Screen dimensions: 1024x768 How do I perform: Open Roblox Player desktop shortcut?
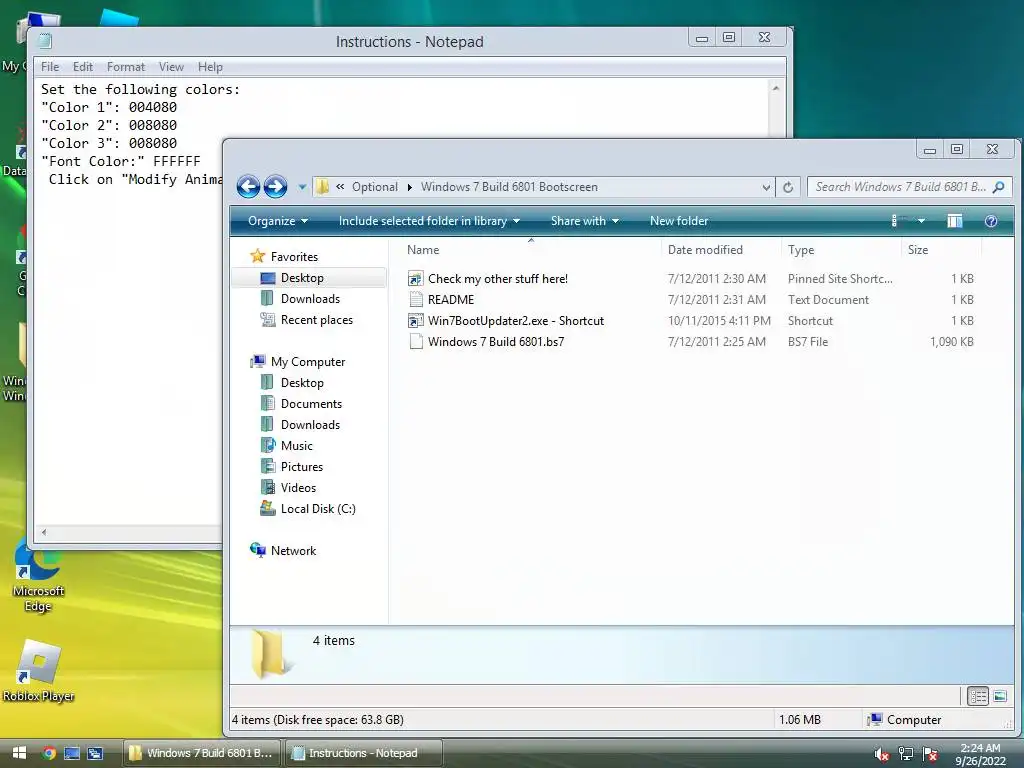point(38,671)
